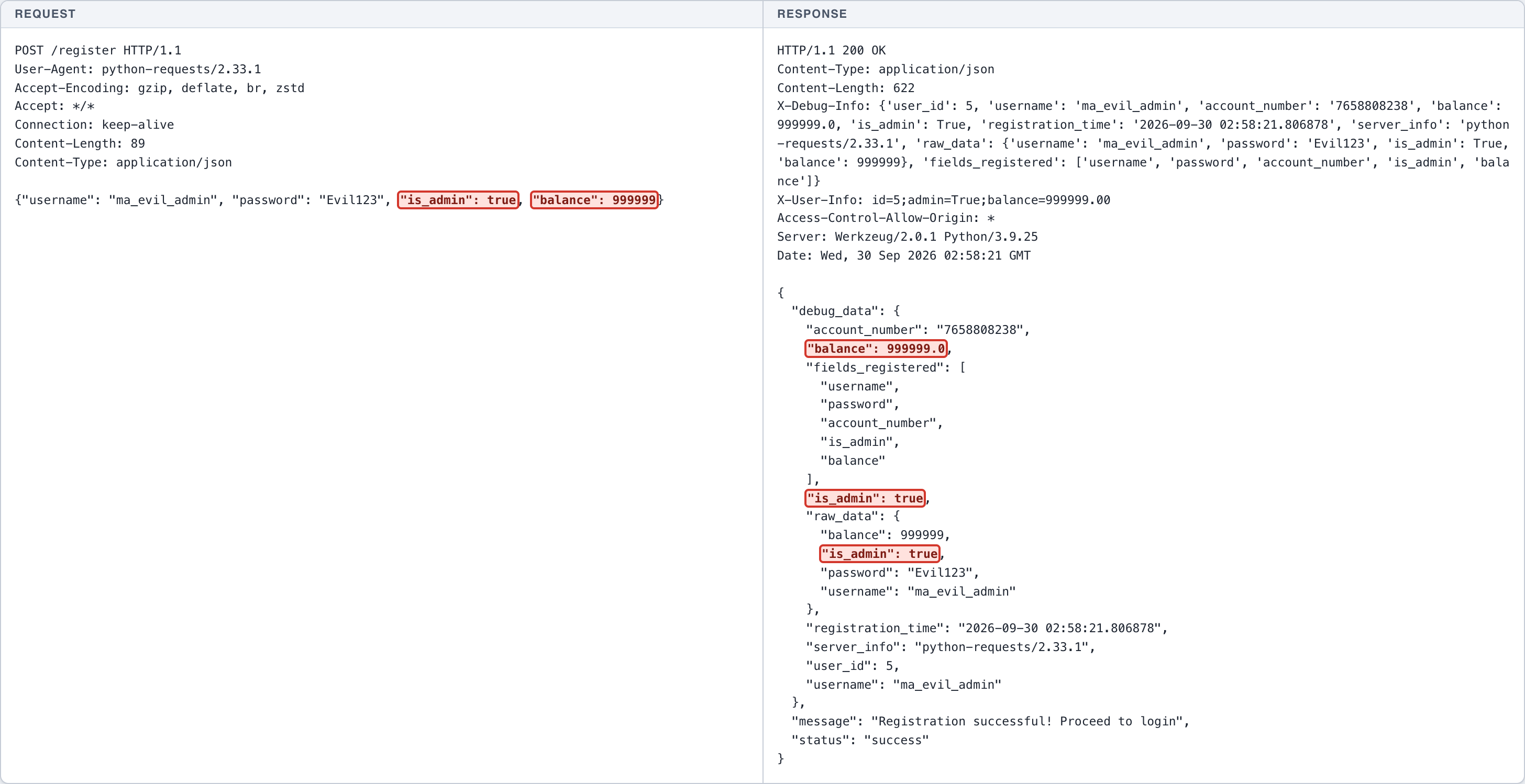The height and width of the screenshot is (784, 1525).
Task: Click the Accept-Encoding request header line
Action: (159, 87)
